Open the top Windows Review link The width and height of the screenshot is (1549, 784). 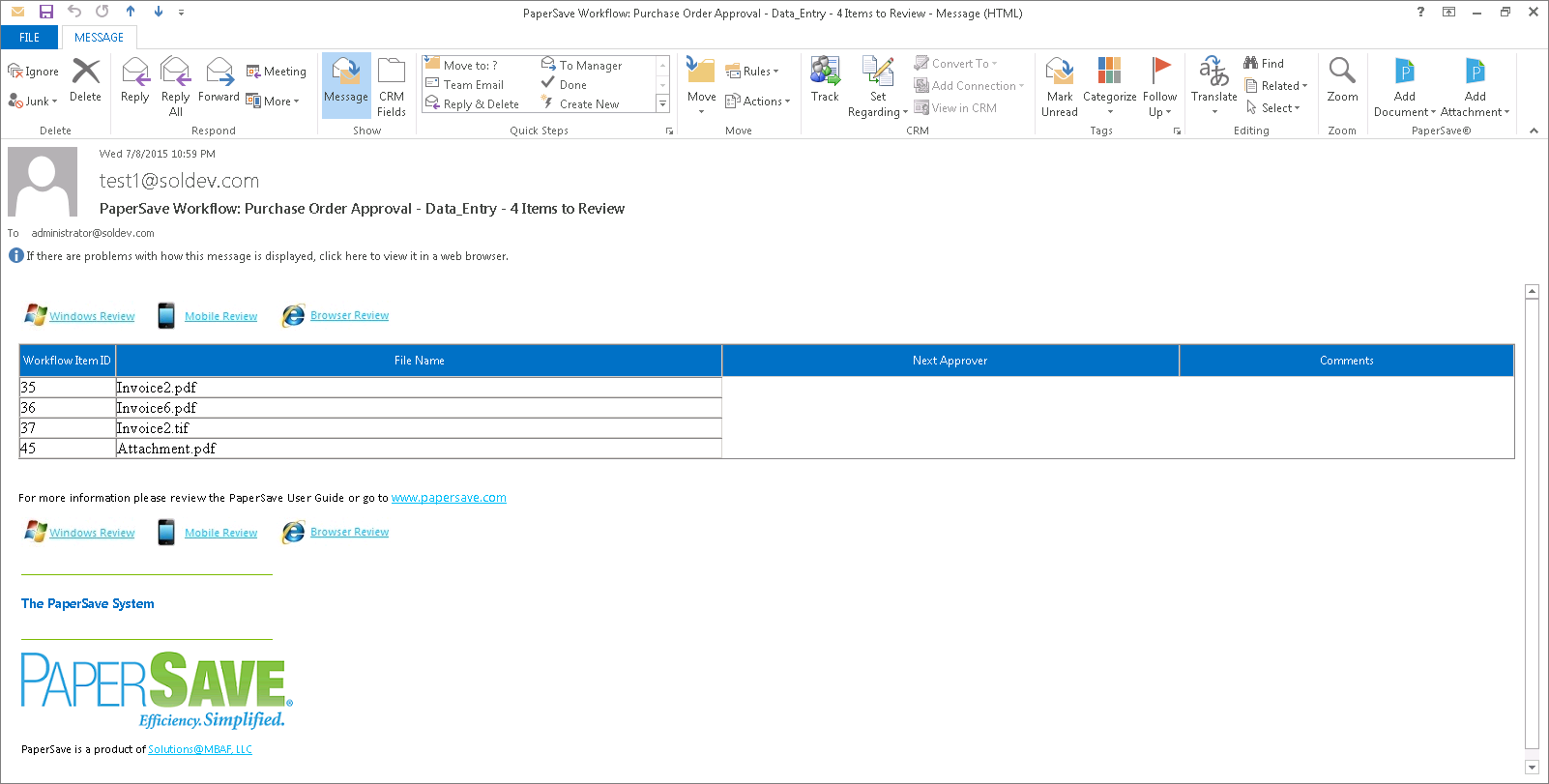coord(92,316)
